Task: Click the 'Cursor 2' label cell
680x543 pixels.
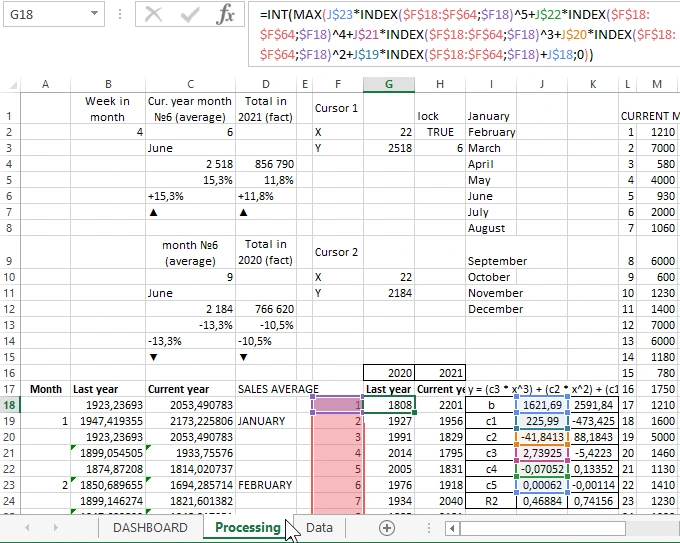Action: pos(338,252)
